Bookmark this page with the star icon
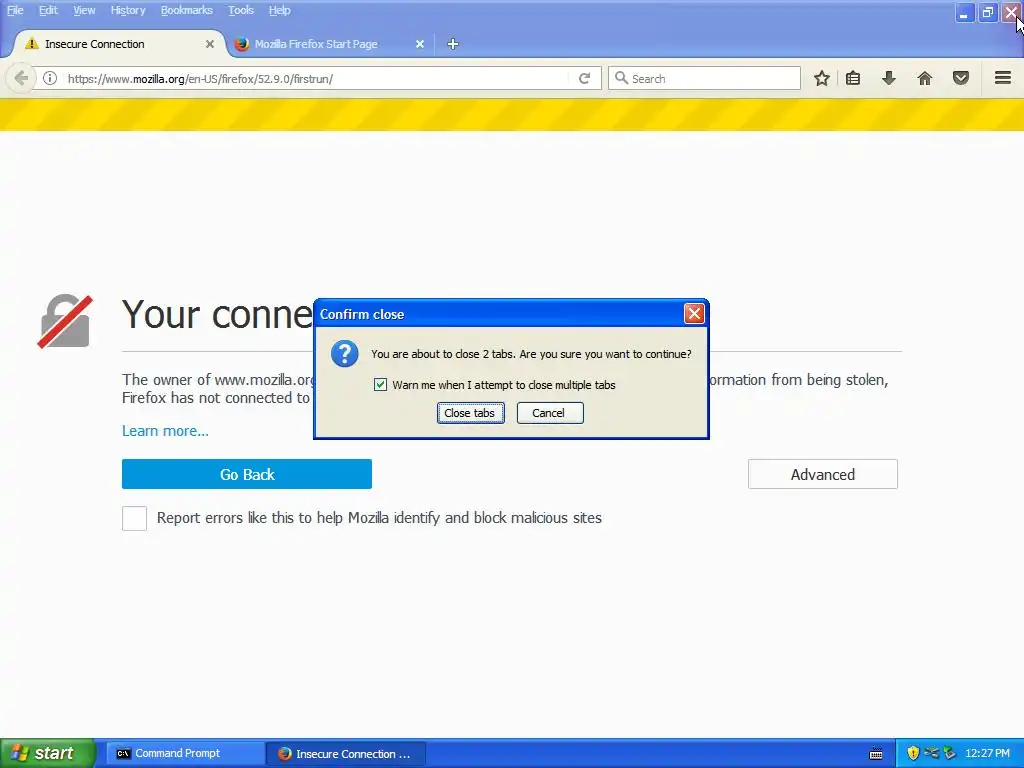Screen dimensions: 1024x768 (x=822, y=78)
